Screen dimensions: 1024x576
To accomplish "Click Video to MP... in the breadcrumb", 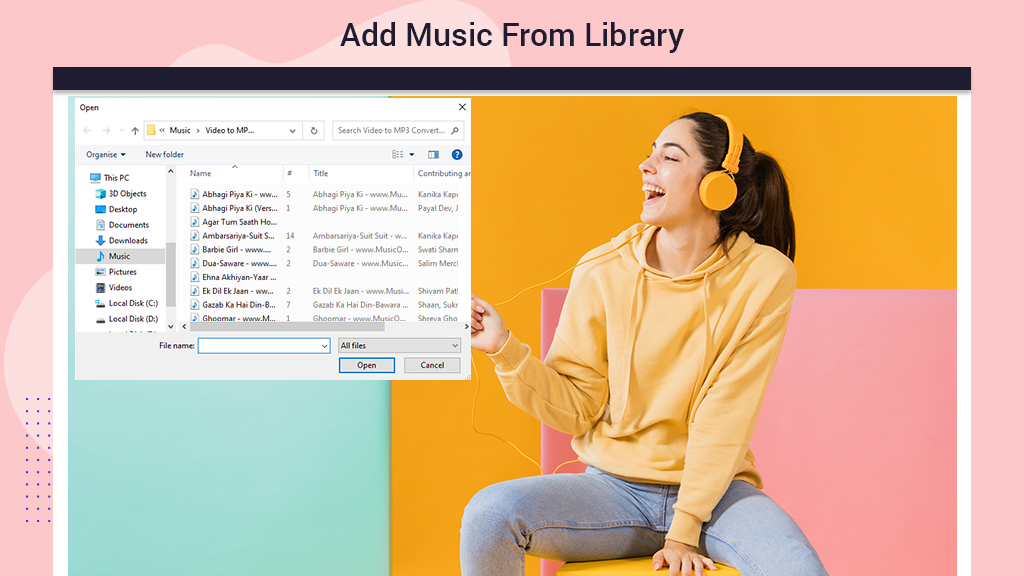I will [x=230, y=131].
